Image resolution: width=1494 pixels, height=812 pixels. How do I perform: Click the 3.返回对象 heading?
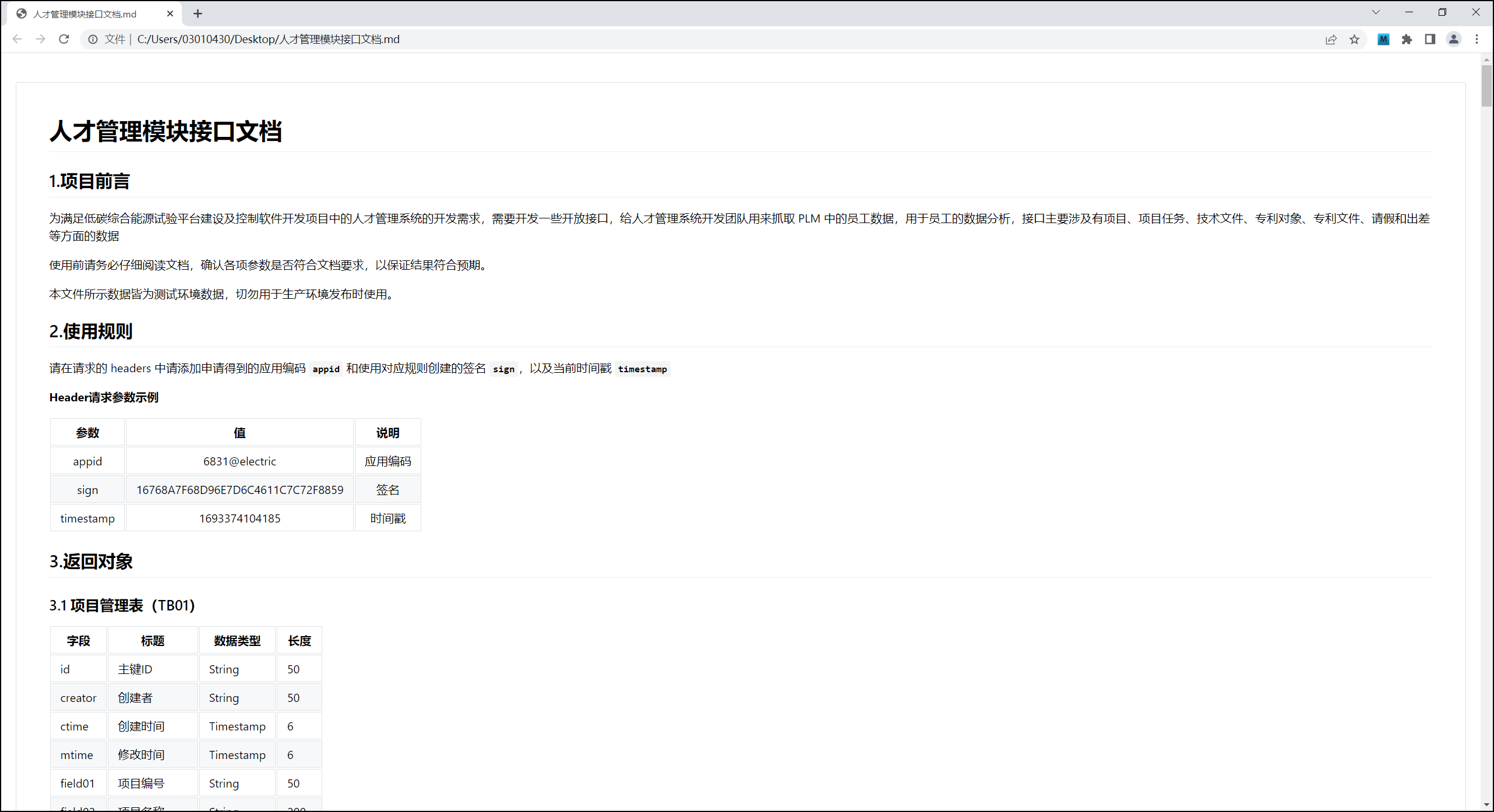pos(91,562)
